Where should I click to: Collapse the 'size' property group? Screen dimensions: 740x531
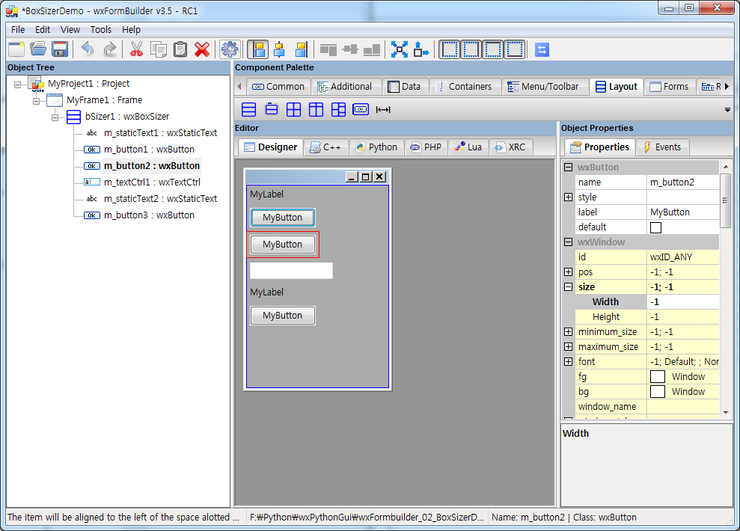pos(568,287)
